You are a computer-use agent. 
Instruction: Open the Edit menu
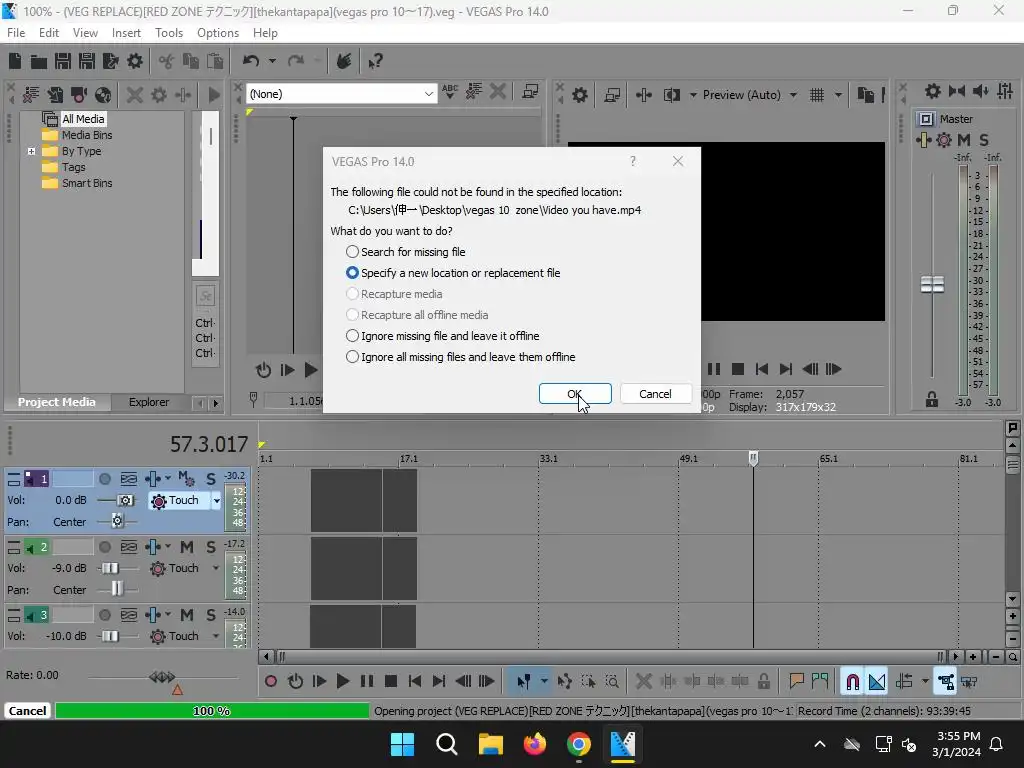pos(49,33)
